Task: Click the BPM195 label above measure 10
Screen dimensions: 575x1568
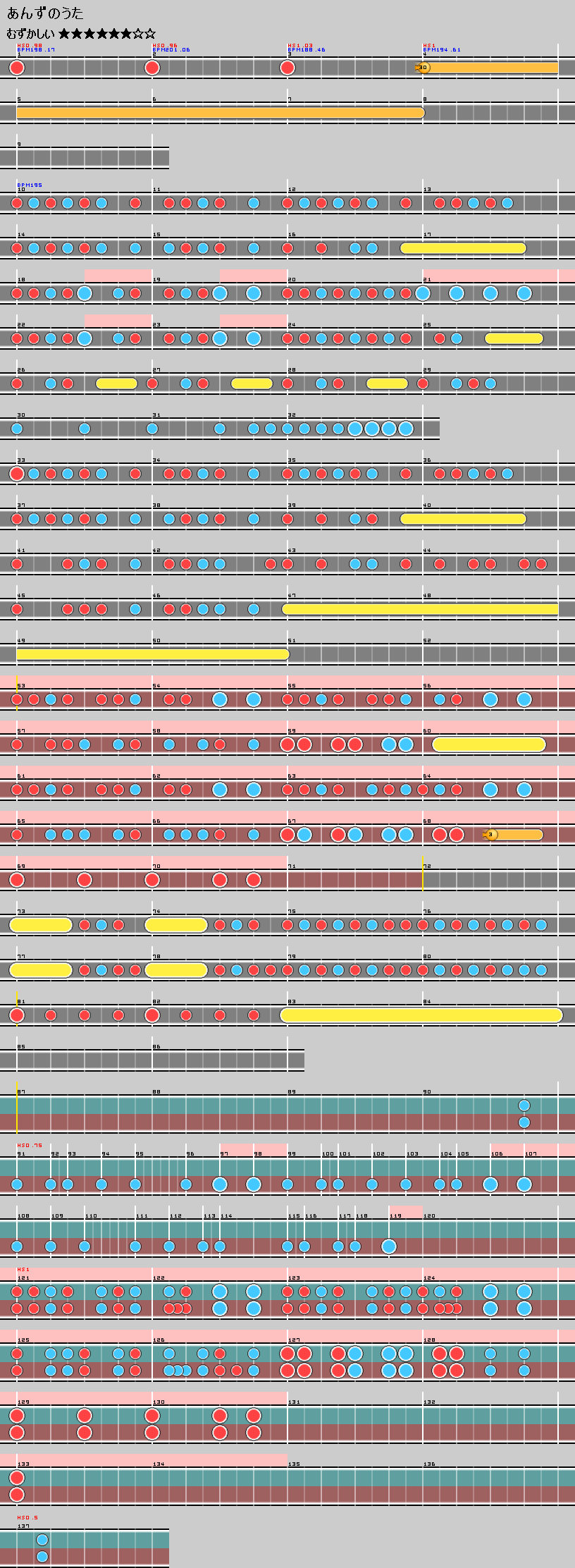Action: click(x=30, y=185)
